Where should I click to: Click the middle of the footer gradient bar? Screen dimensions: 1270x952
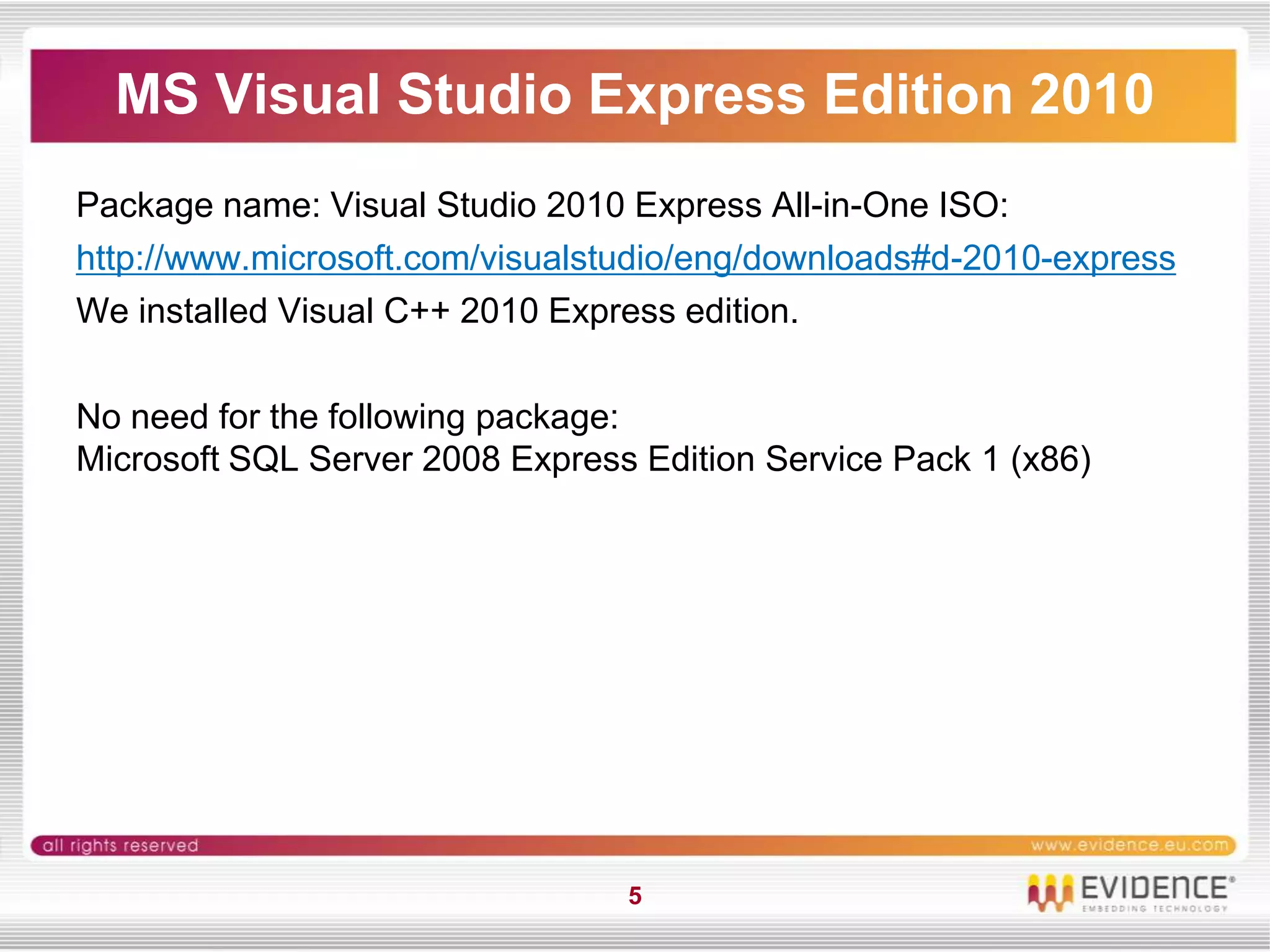[634, 845]
